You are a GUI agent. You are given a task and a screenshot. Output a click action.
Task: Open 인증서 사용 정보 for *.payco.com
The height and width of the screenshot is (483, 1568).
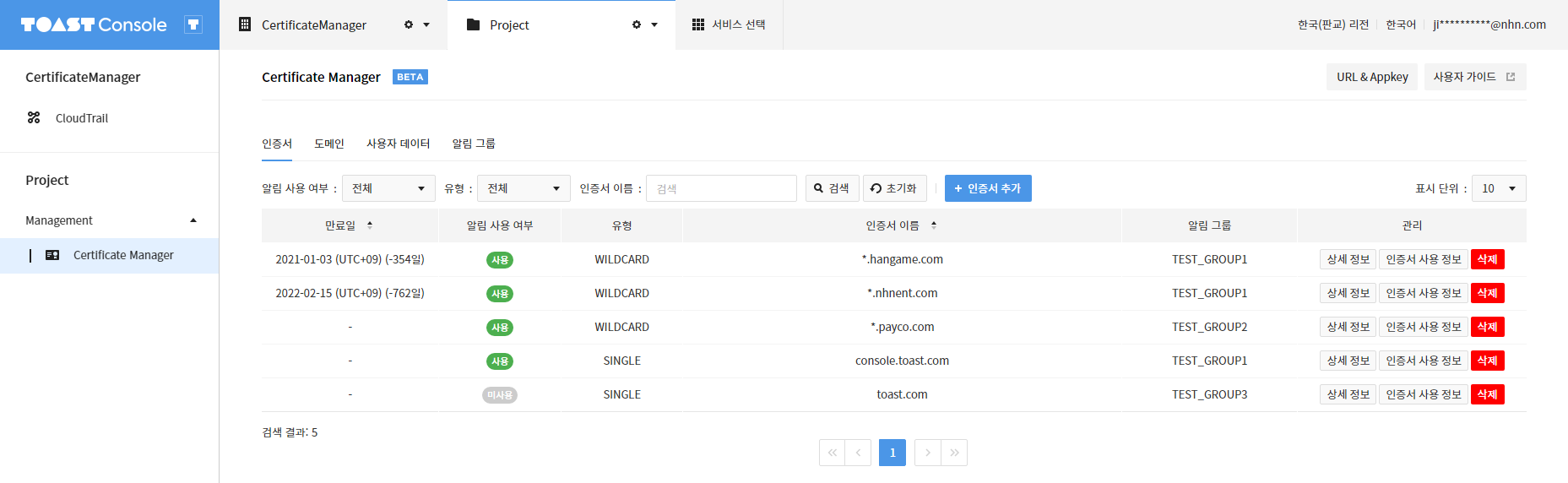click(x=1424, y=327)
